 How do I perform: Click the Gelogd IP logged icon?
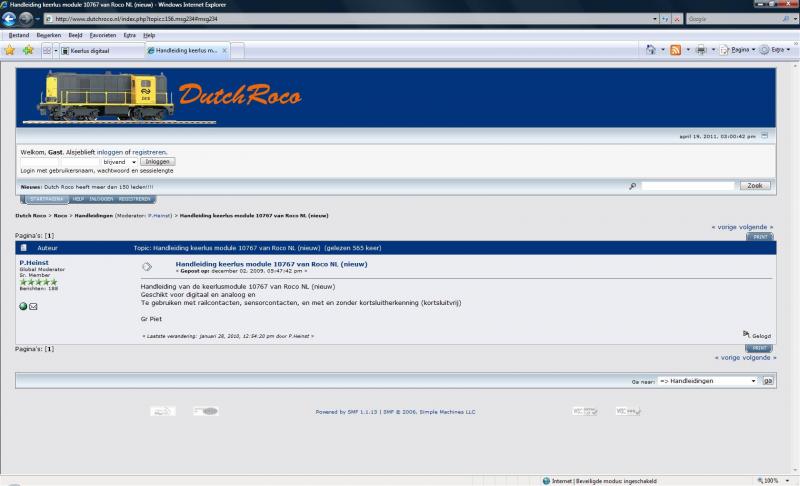[746, 334]
